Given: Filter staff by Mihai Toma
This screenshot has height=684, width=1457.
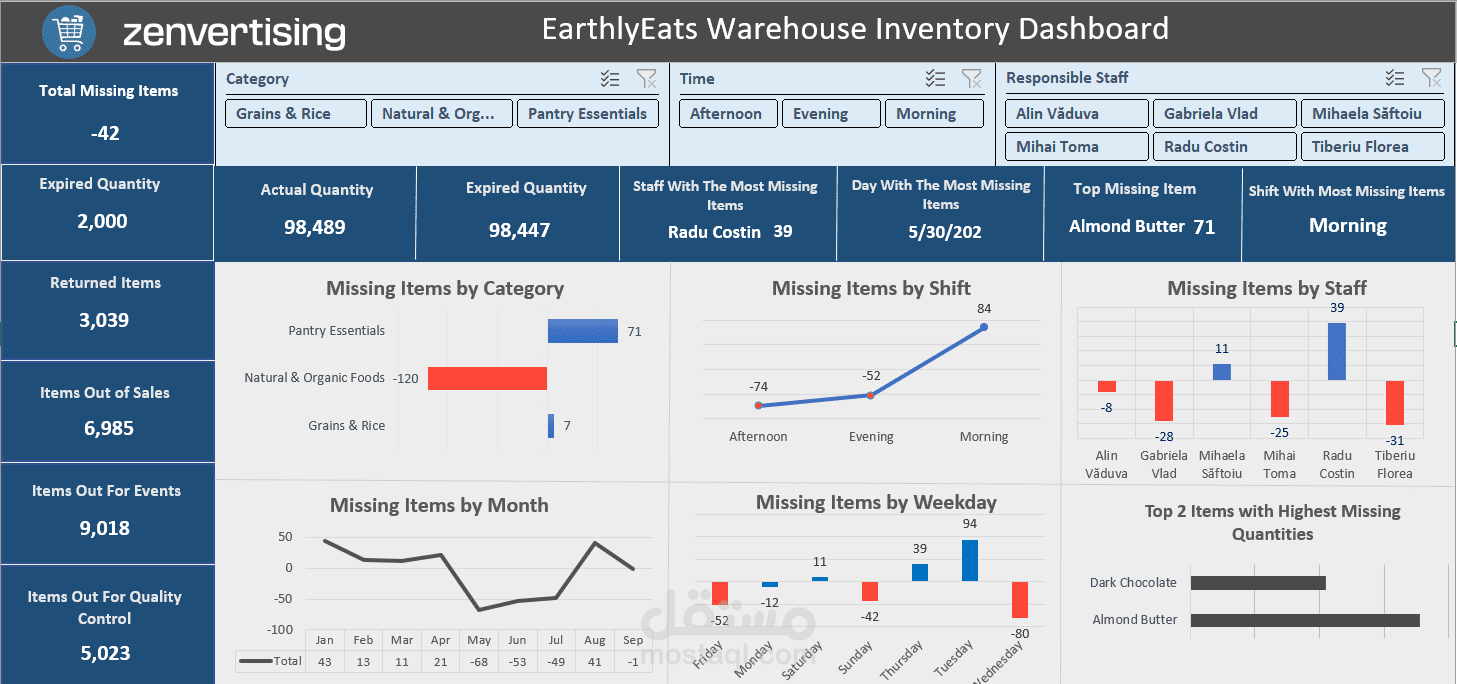Looking at the screenshot, I should click(1077, 147).
